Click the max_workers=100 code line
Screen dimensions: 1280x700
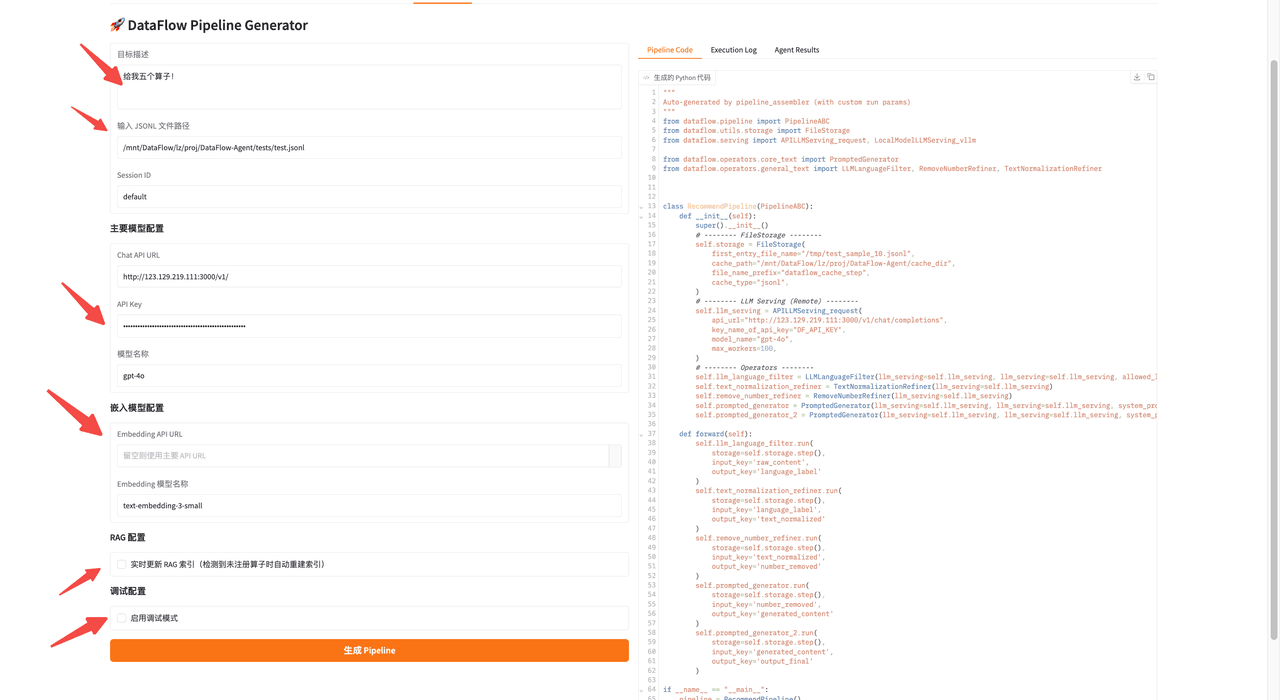(744, 349)
